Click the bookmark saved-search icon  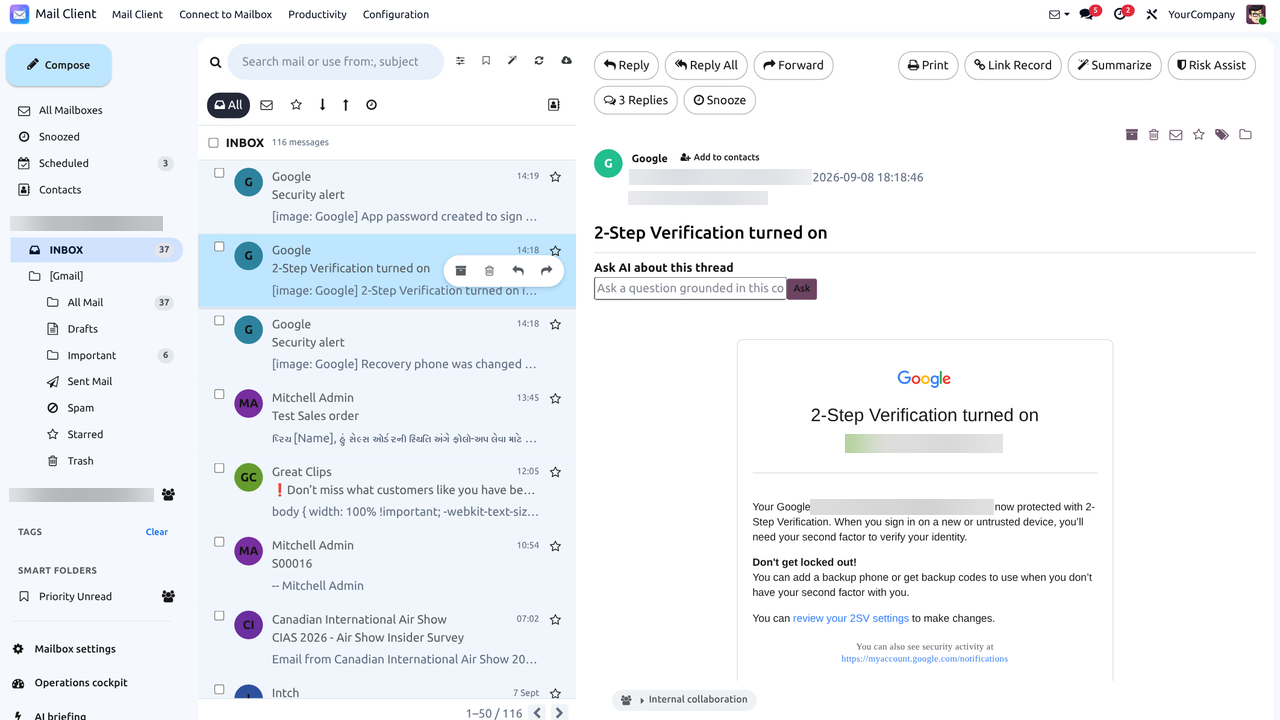pos(486,61)
